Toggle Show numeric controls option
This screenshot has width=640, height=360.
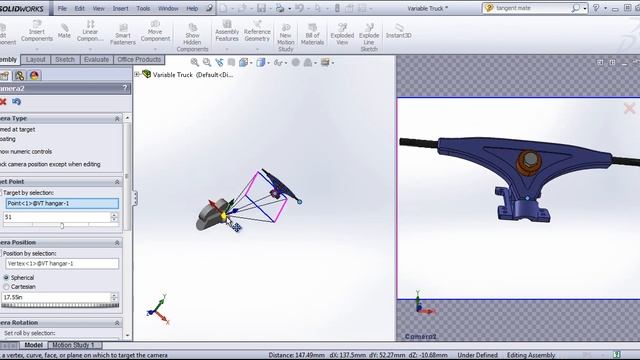26,151
